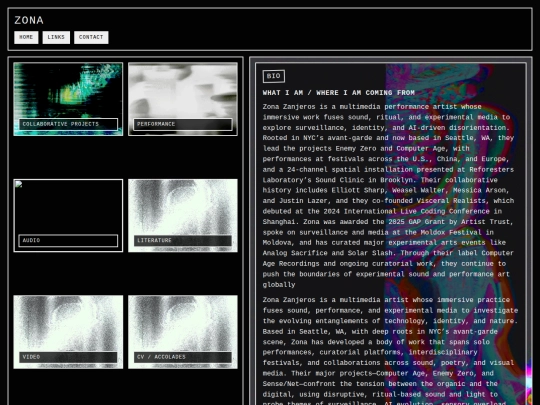Click the line starting 'history includes Elliott Sharp'
This screenshot has width=540, height=405.
[x=386, y=190]
